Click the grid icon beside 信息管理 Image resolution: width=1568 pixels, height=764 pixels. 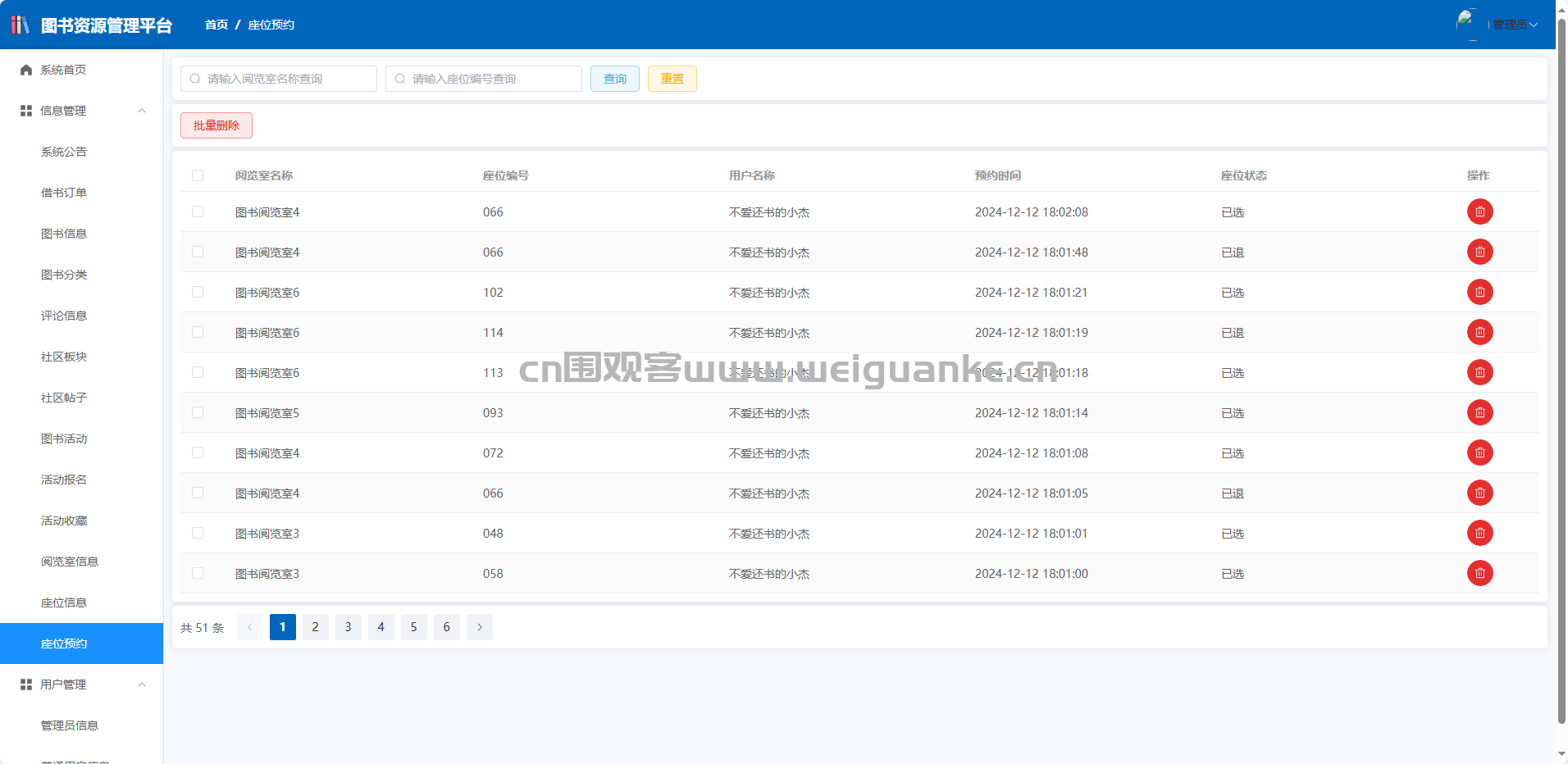(26, 111)
